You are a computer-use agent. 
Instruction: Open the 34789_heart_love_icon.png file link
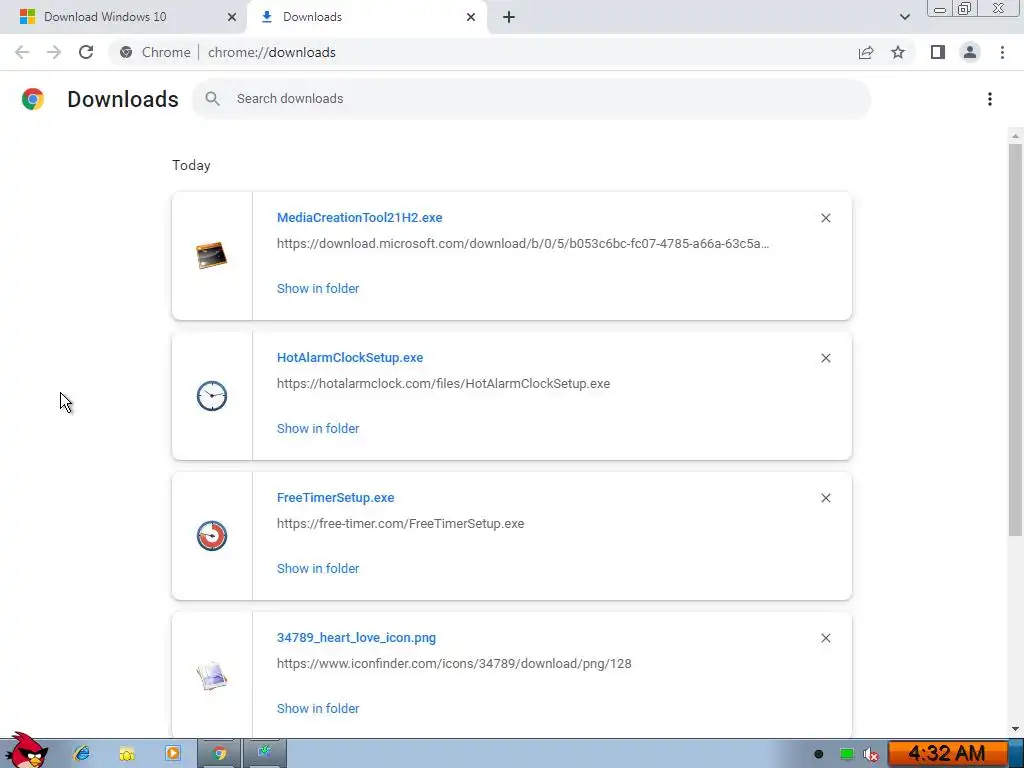356,637
